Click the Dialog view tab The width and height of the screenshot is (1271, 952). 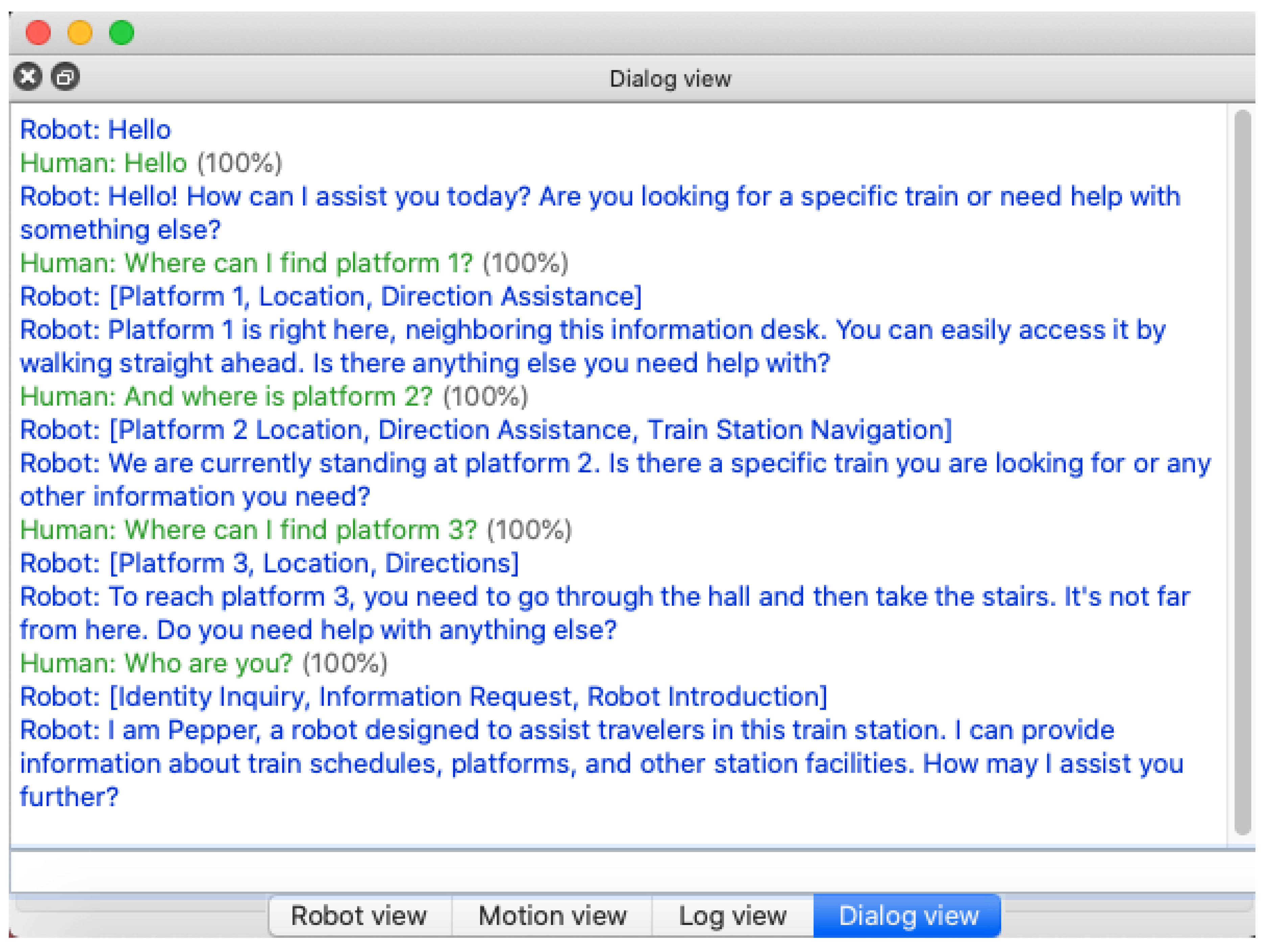[908, 915]
